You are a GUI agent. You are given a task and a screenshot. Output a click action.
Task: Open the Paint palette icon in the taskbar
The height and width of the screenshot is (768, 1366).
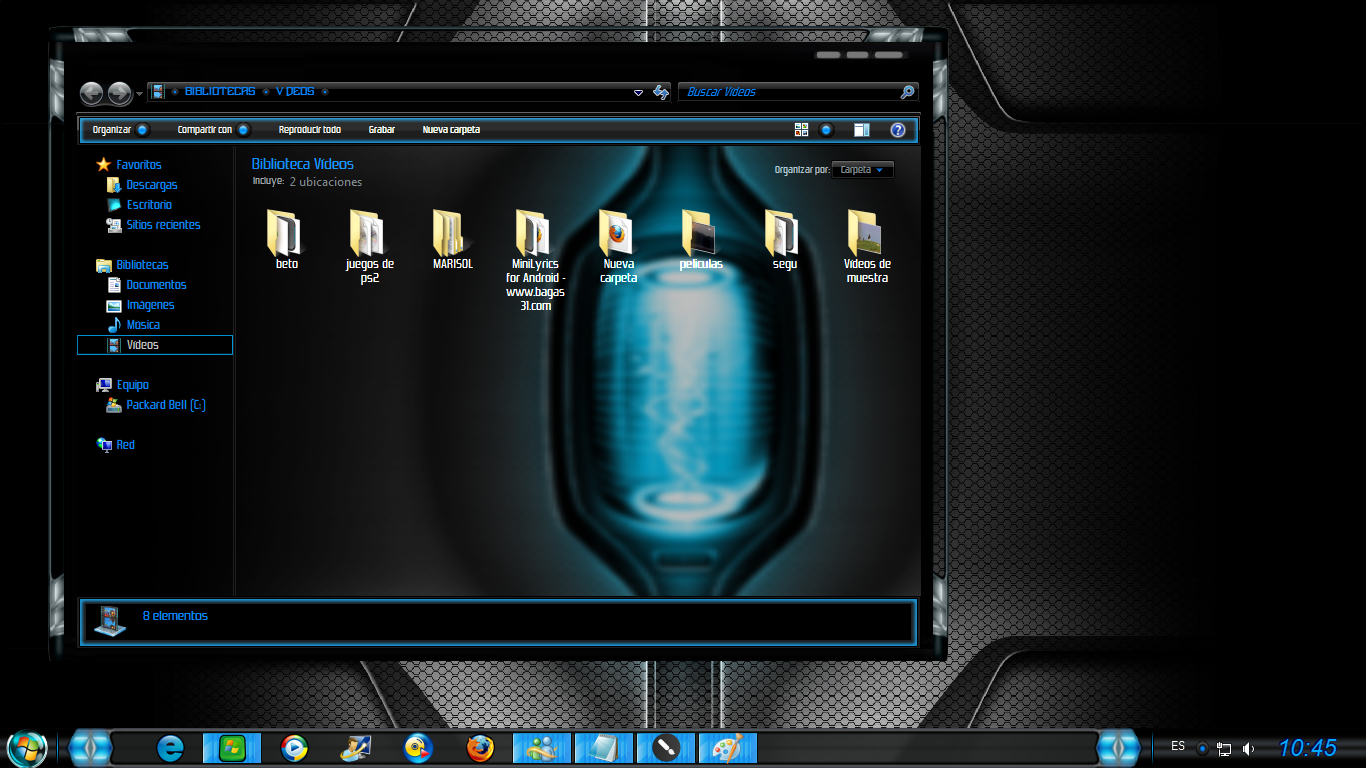pos(728,748)
